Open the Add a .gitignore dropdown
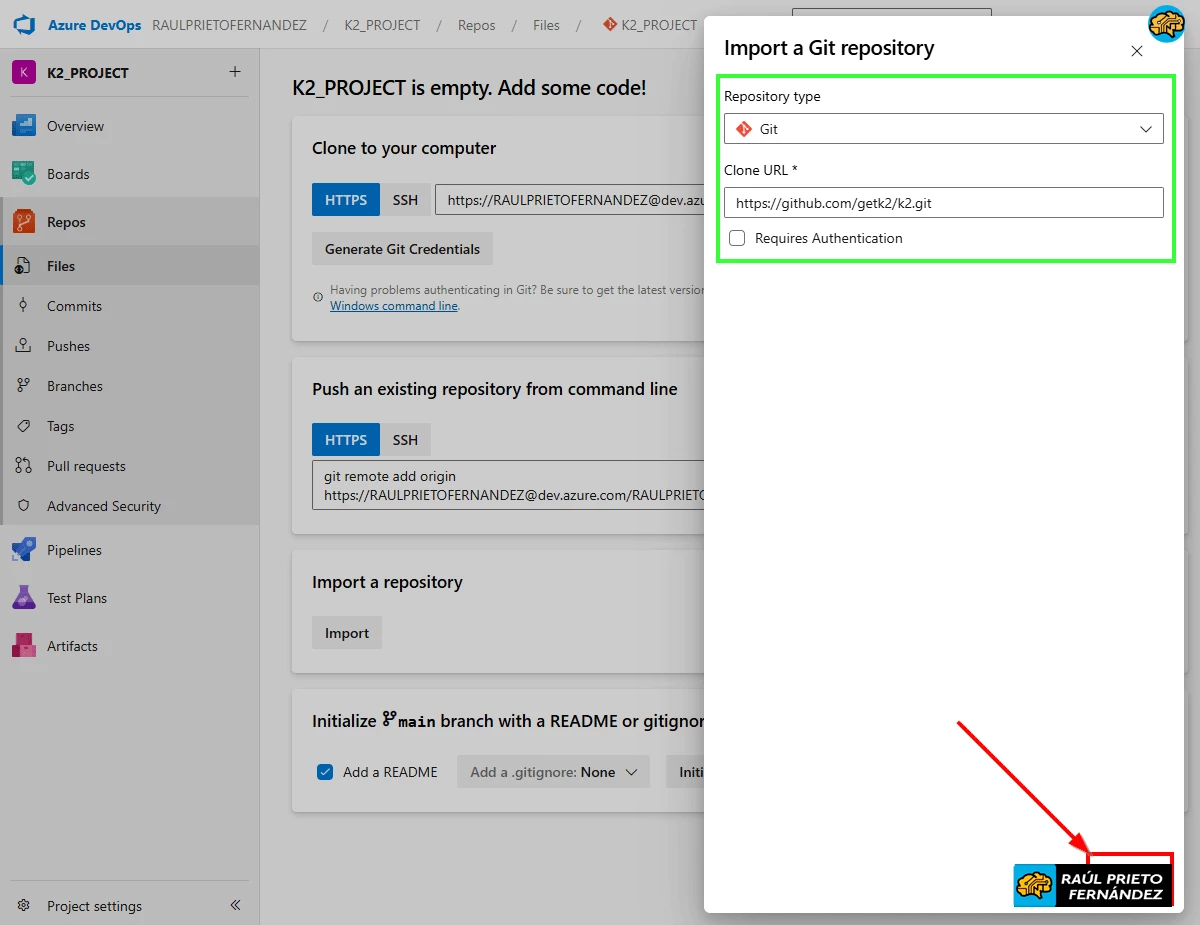This screenshot has width=1200, height=925. (553, 771)
